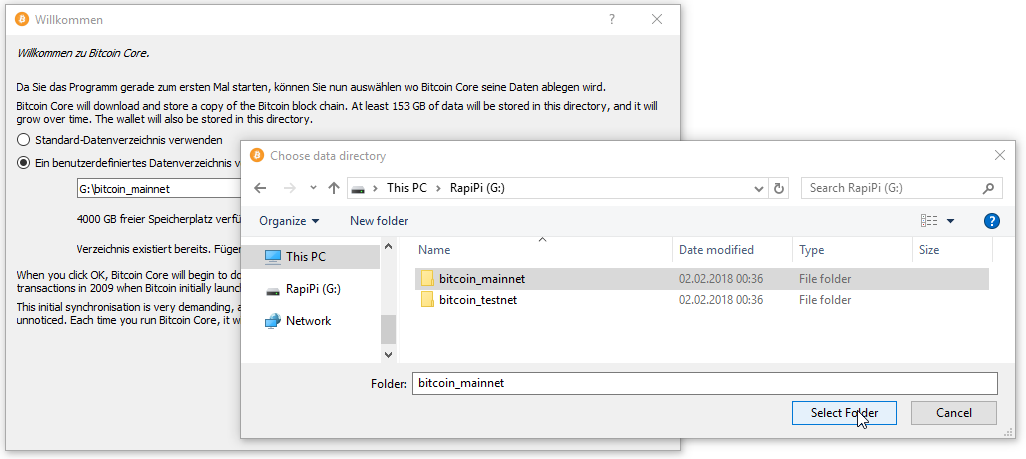Click the Folder name input field
This screenshot has height=459, width=1026.
click(x=705, y=384)
